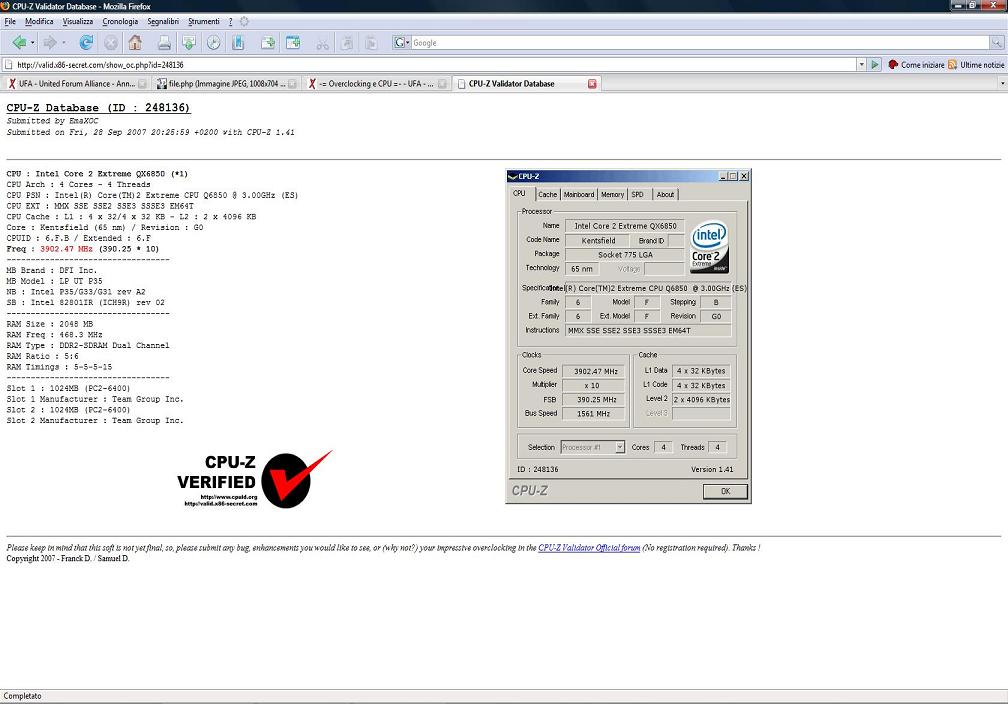Click the grey Forward arrow in the toolbar
The width and height of the screenshot is (1008, 704).
[x=49, y=42]
